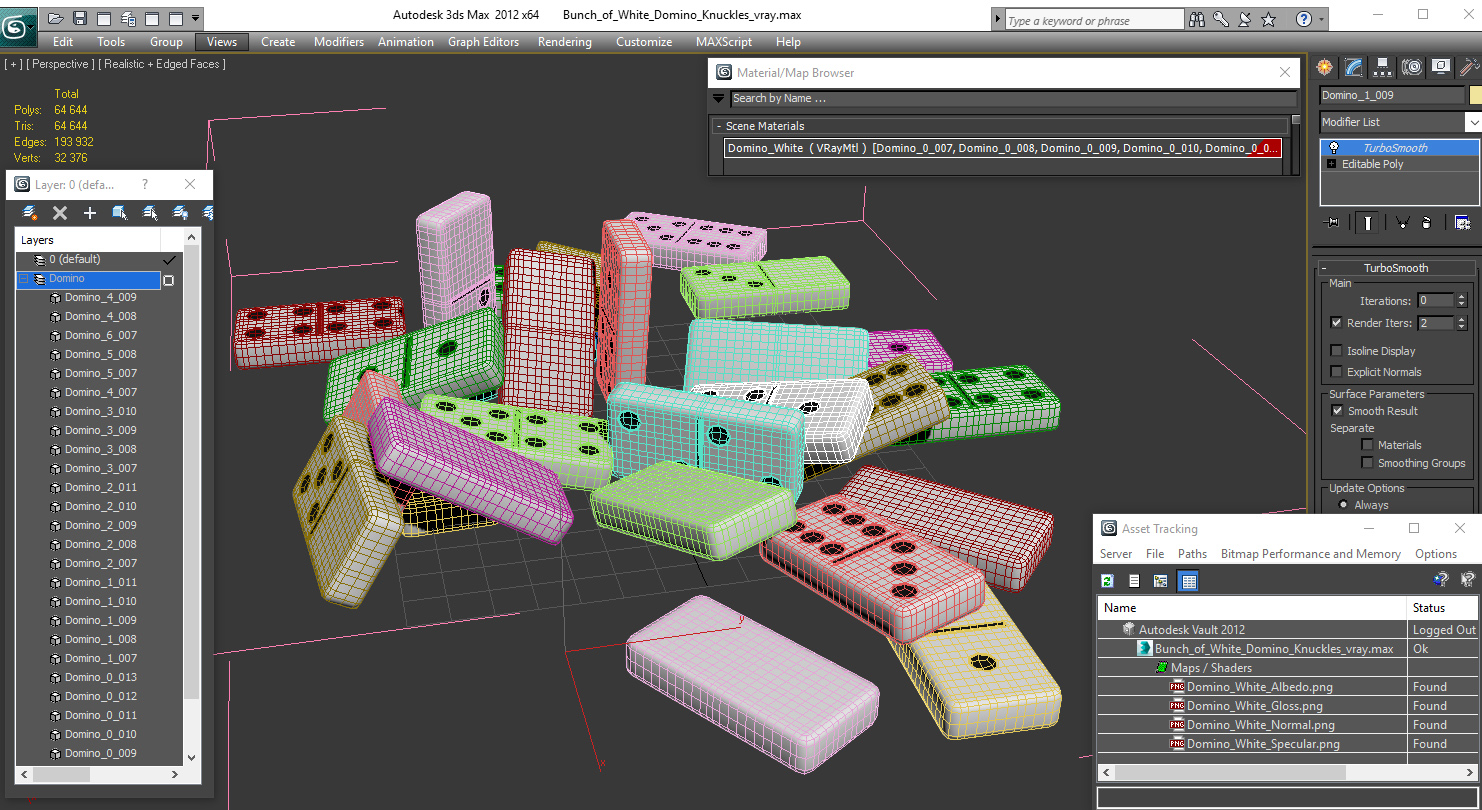This screenshot has height=810, width=1482.
Task: Open Bitmap Performance and Memory menu
Action: click(1311, 554)
